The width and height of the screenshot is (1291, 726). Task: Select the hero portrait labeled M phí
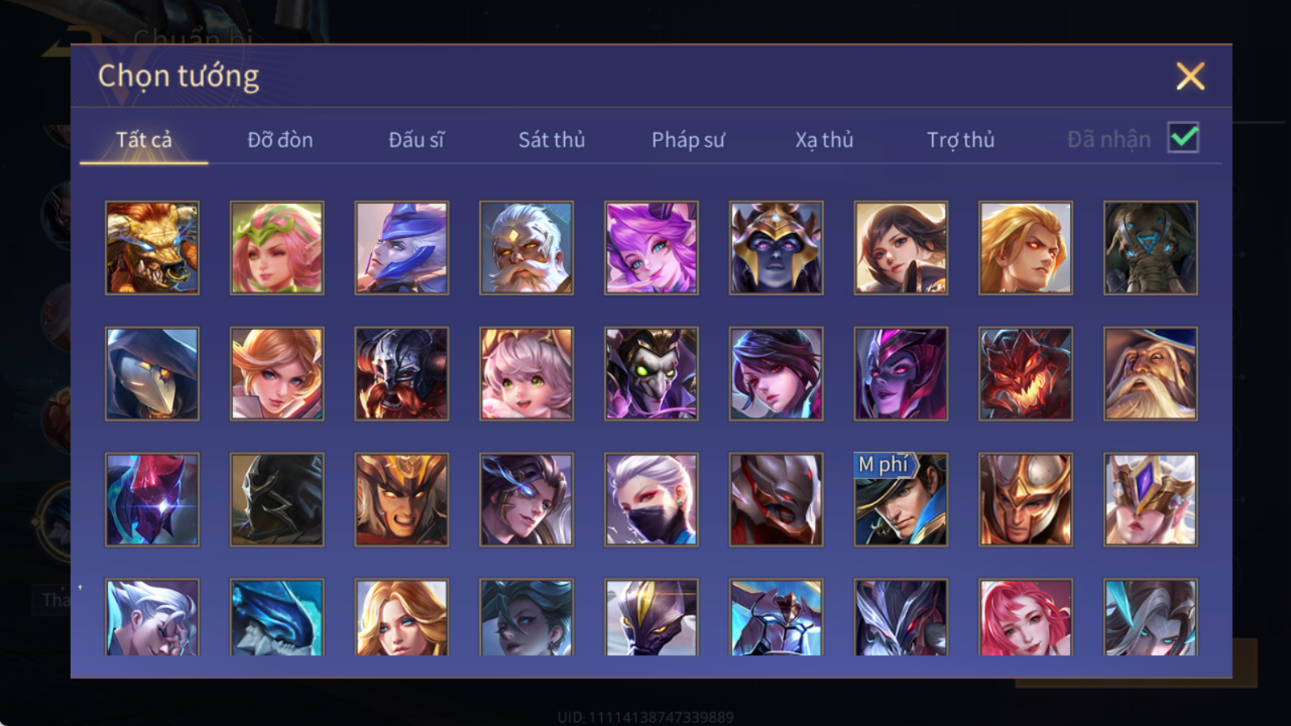[901, 500]
